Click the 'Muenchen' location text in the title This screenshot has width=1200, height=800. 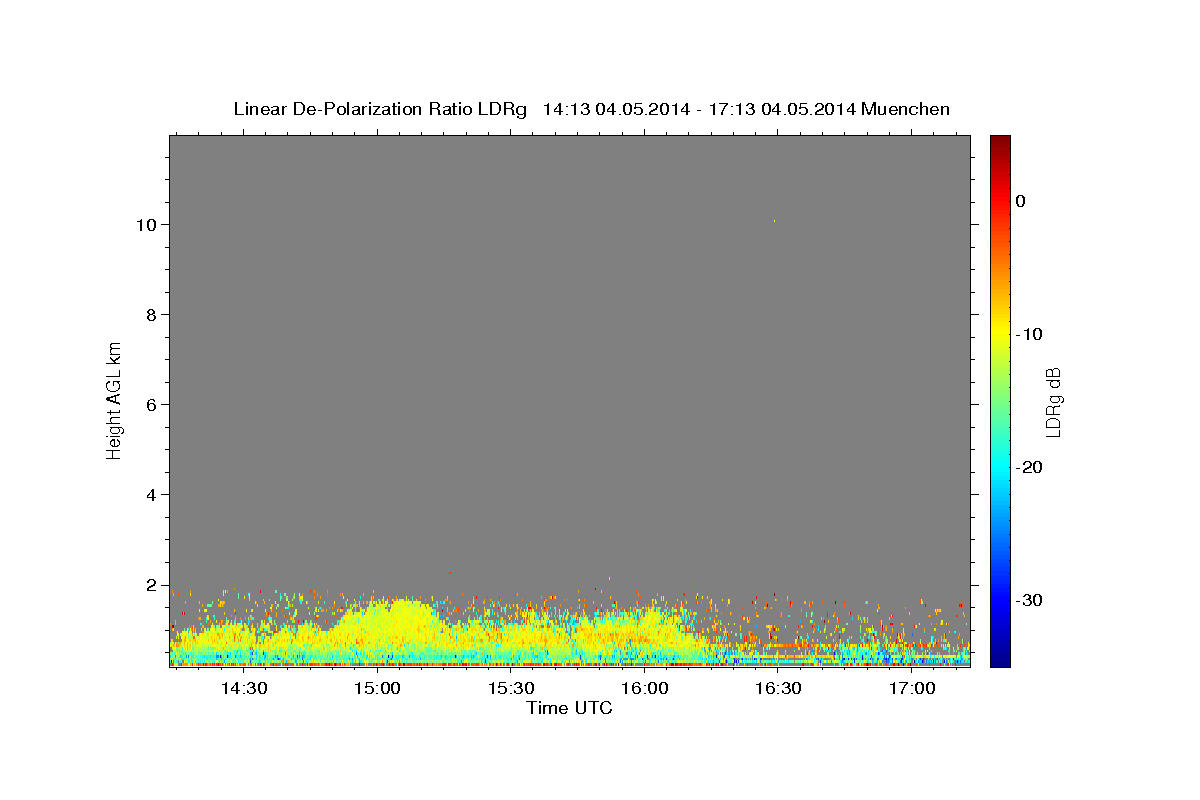(x=905, y=109)
